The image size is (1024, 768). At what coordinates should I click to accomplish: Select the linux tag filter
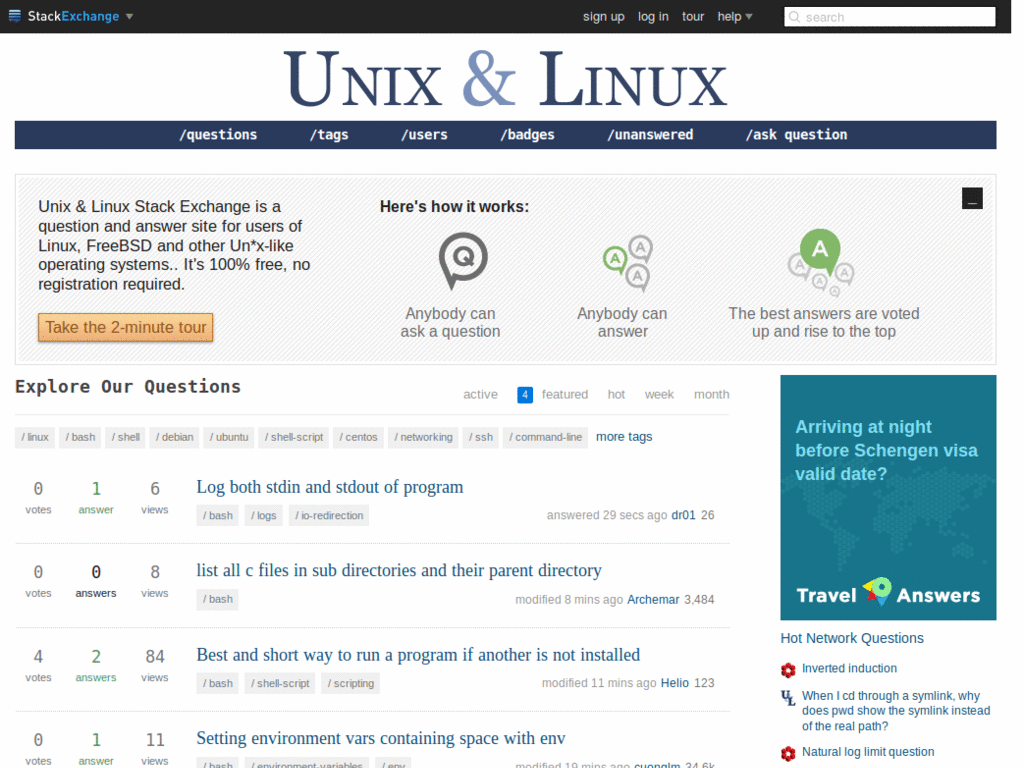coord(35,437)
